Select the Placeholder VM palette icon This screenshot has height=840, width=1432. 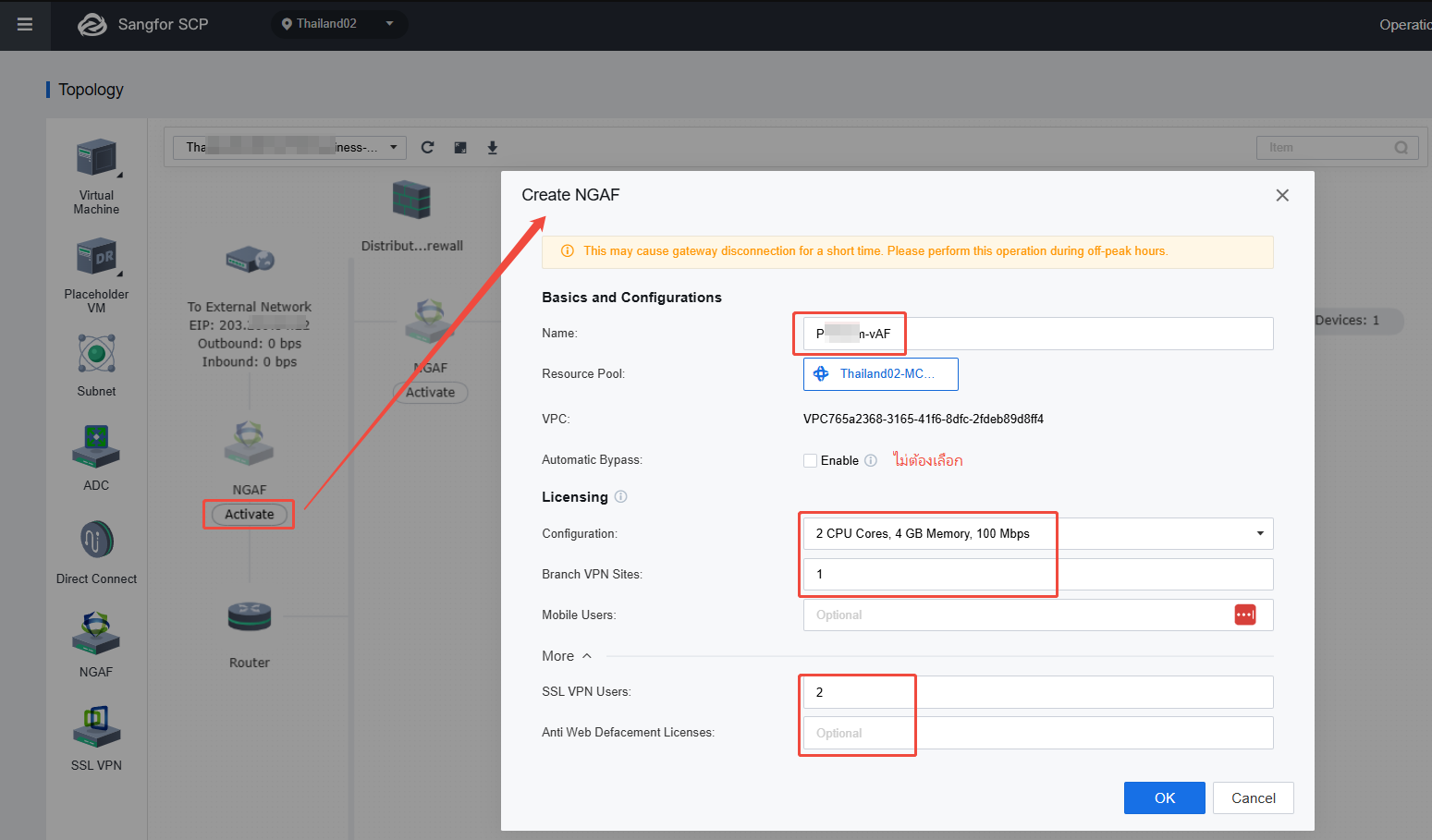point(97,257)
